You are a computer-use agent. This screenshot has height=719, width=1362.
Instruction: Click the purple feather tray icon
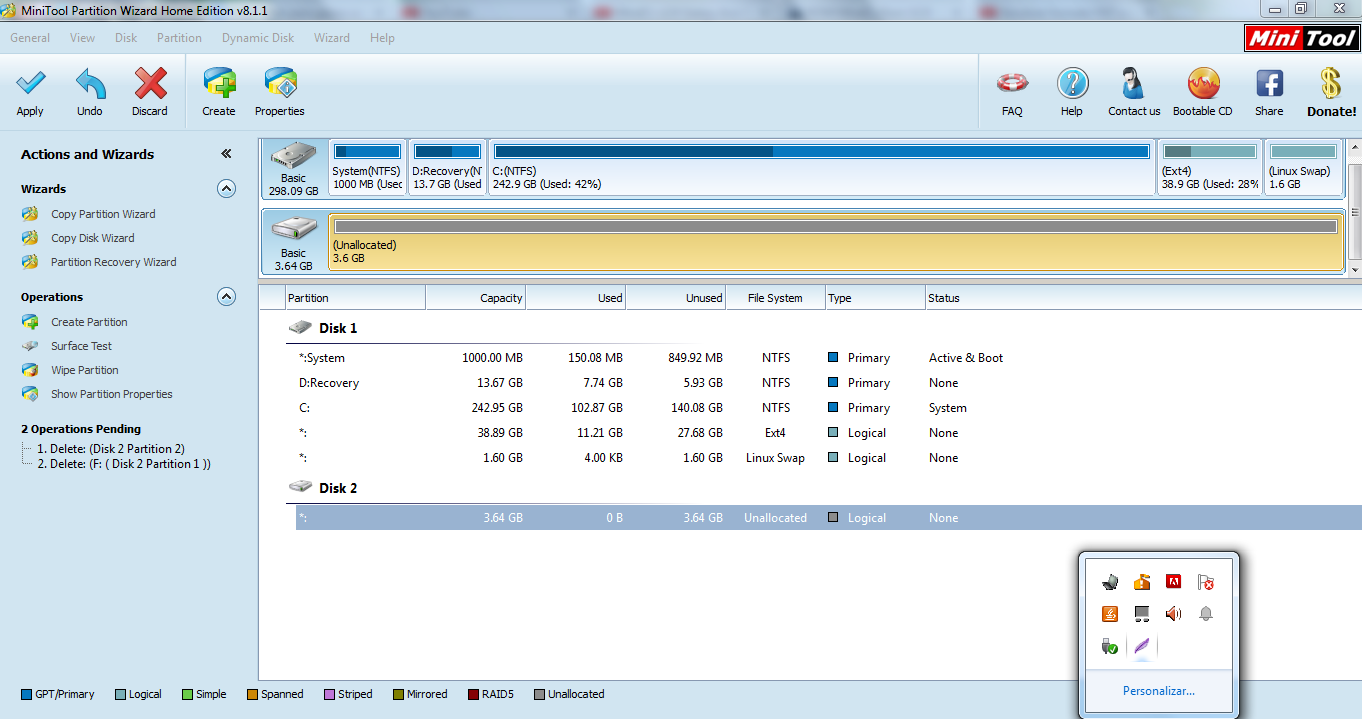[x=1142, y=646]
